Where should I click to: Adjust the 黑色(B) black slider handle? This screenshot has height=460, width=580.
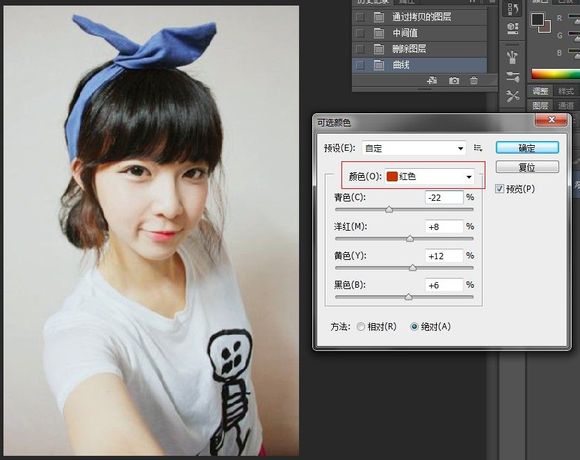tap(408, 297)
